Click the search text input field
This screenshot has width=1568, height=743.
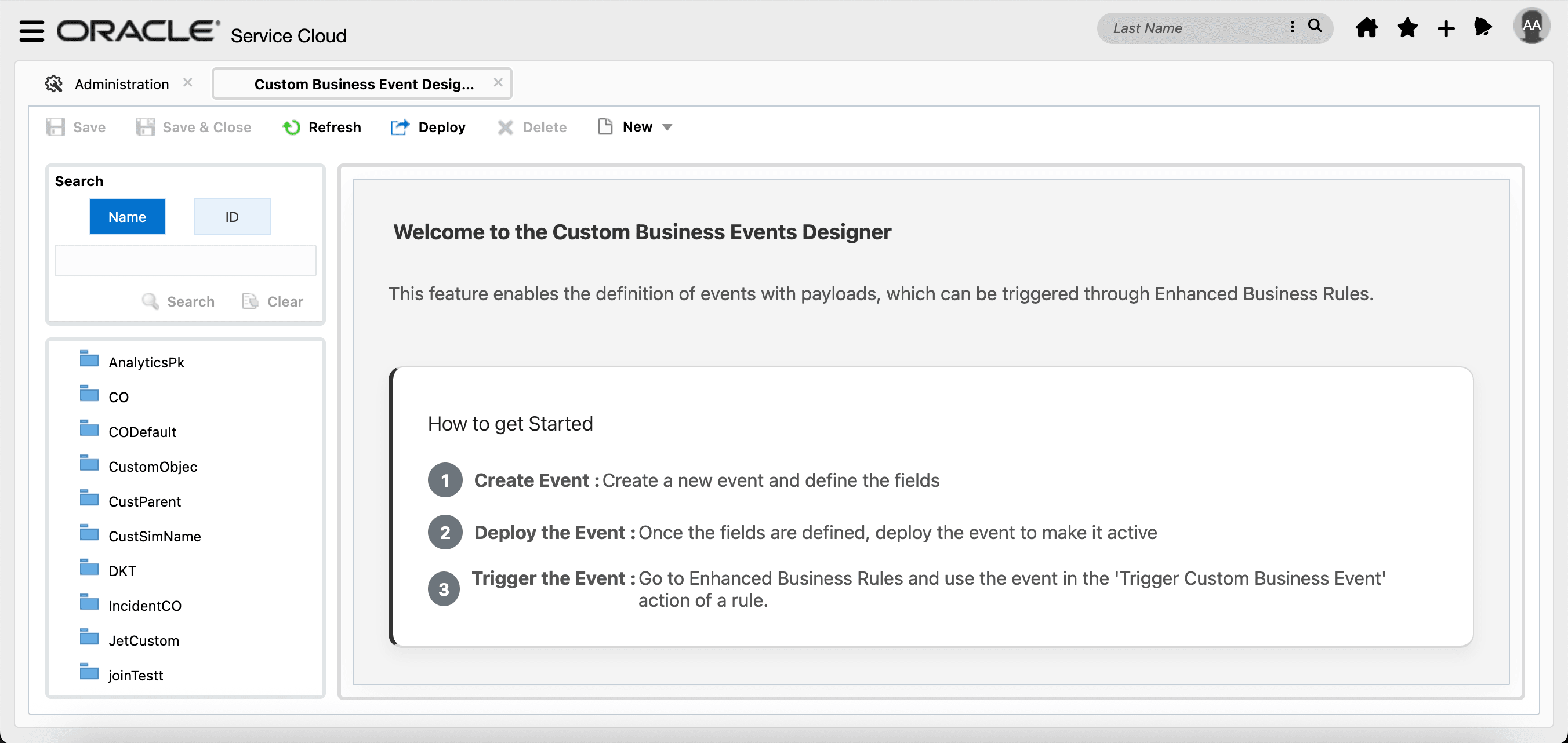[x=185, y=260]
